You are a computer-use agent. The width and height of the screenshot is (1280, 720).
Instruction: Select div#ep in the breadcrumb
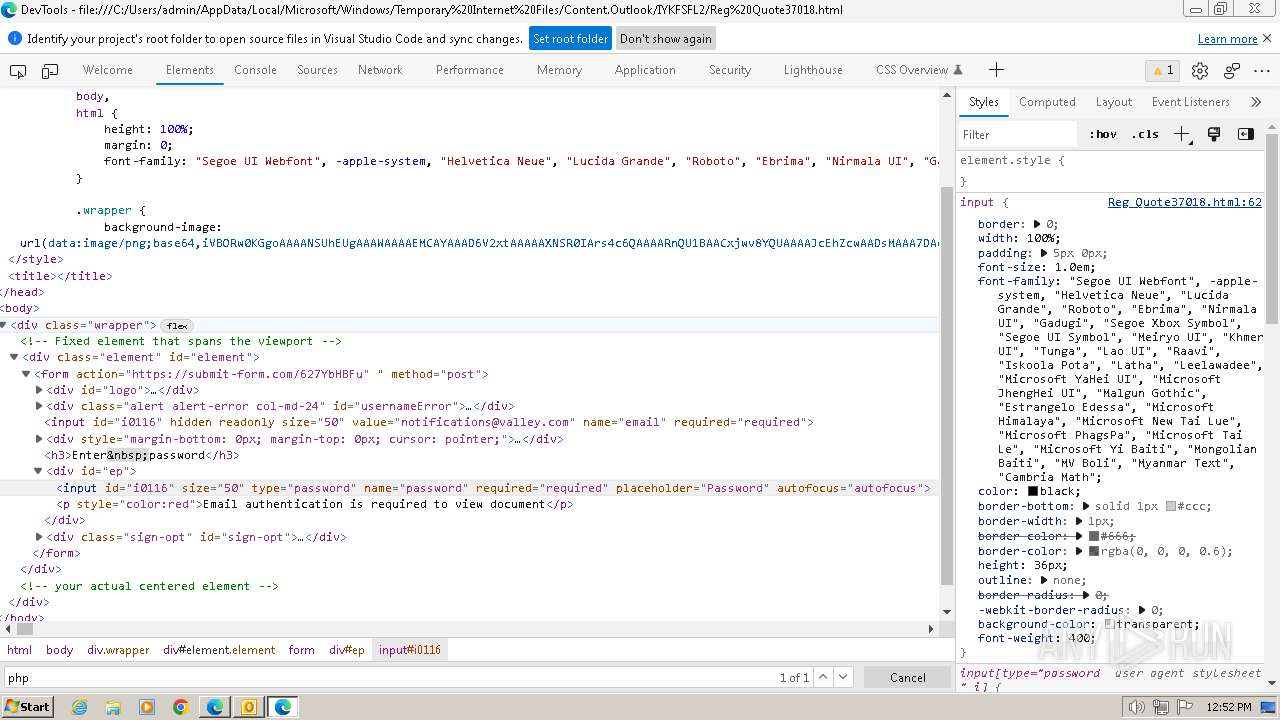(347, 650)
